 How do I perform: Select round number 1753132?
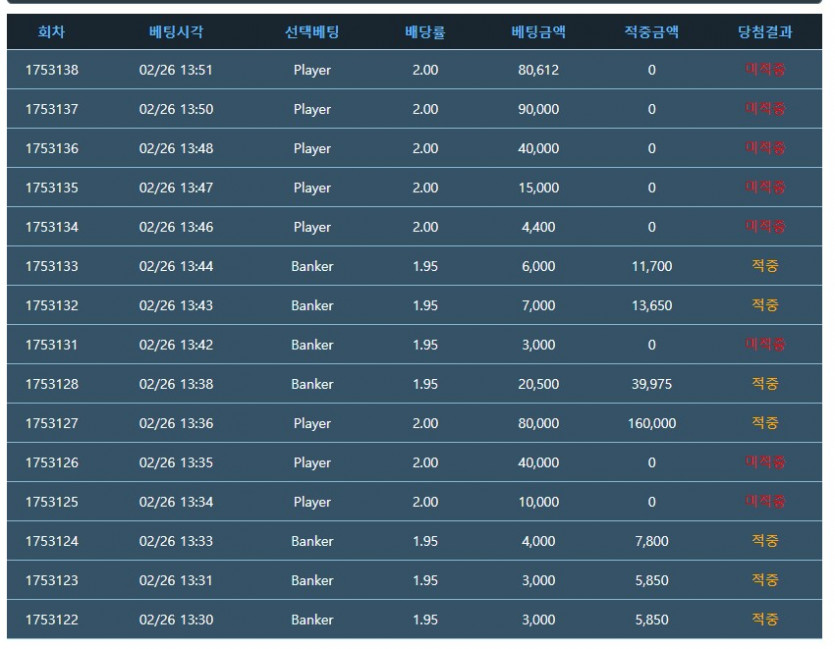[x=52, y=306]
